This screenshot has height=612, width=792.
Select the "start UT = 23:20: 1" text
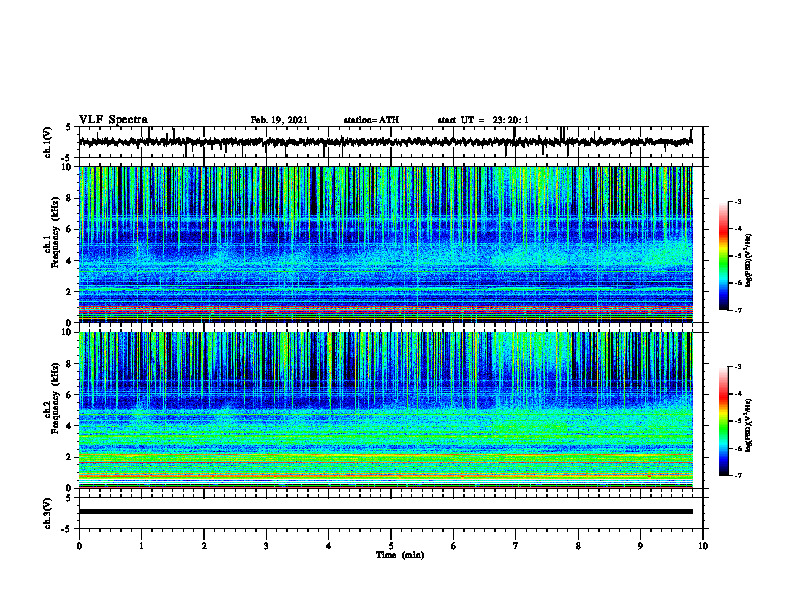coord(483,120)
